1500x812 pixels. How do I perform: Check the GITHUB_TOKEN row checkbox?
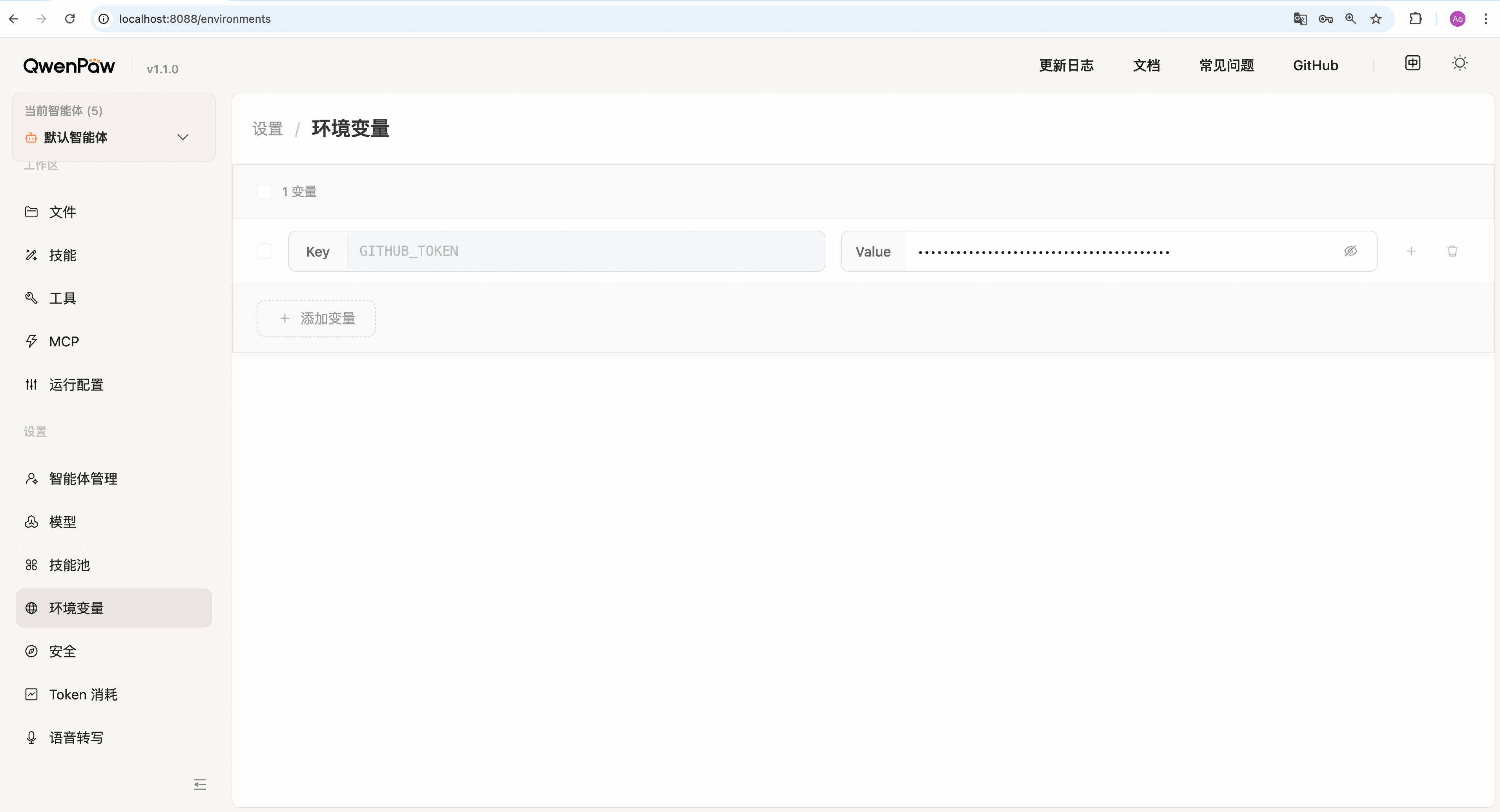tap(265, 251)
